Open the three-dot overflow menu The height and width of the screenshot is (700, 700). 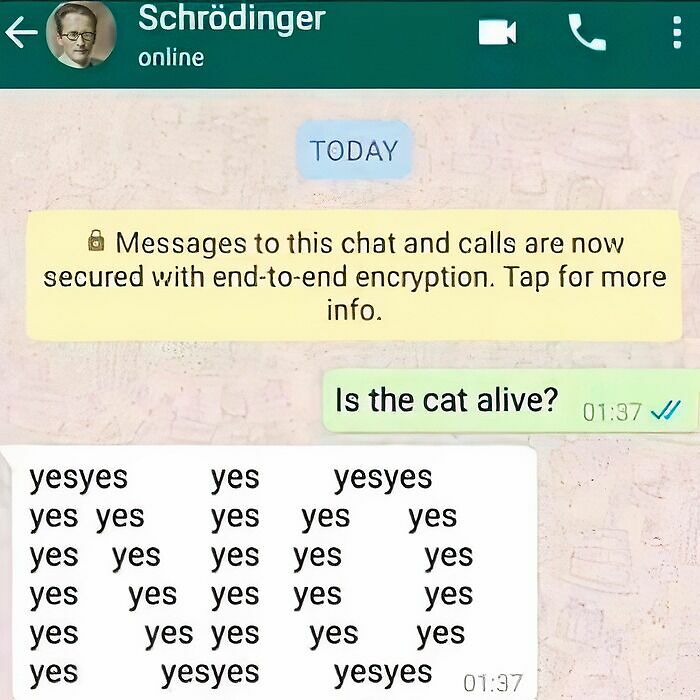pyautogui.click(x=677, y=32)
